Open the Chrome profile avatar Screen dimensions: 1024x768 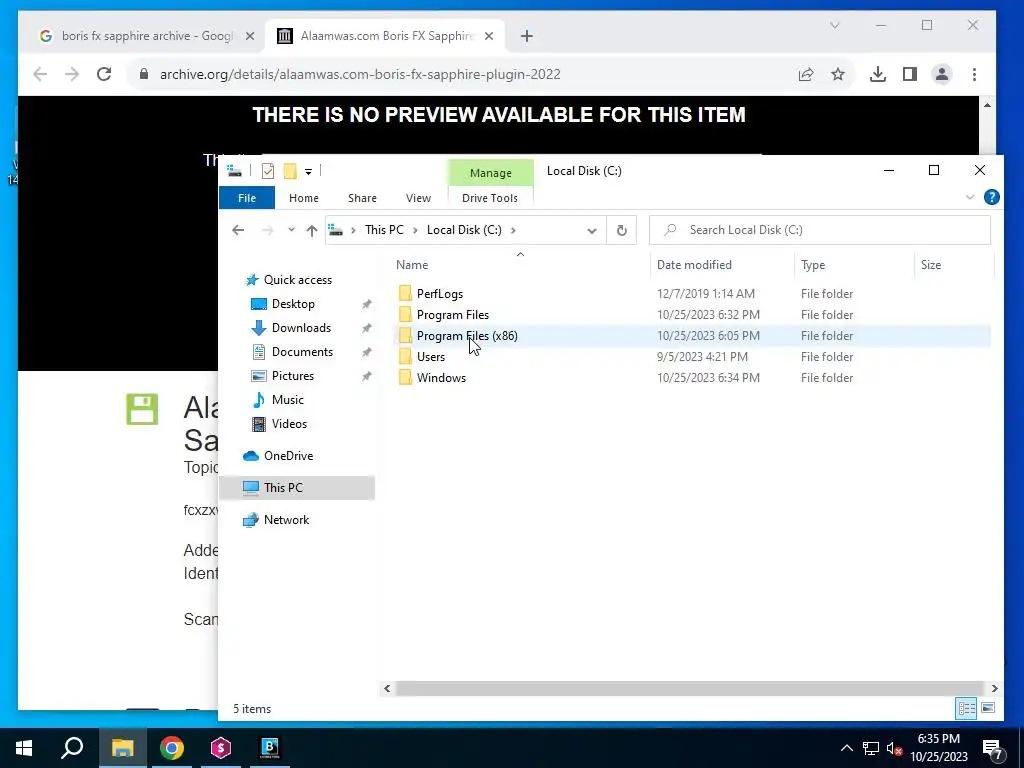point(942,74)
